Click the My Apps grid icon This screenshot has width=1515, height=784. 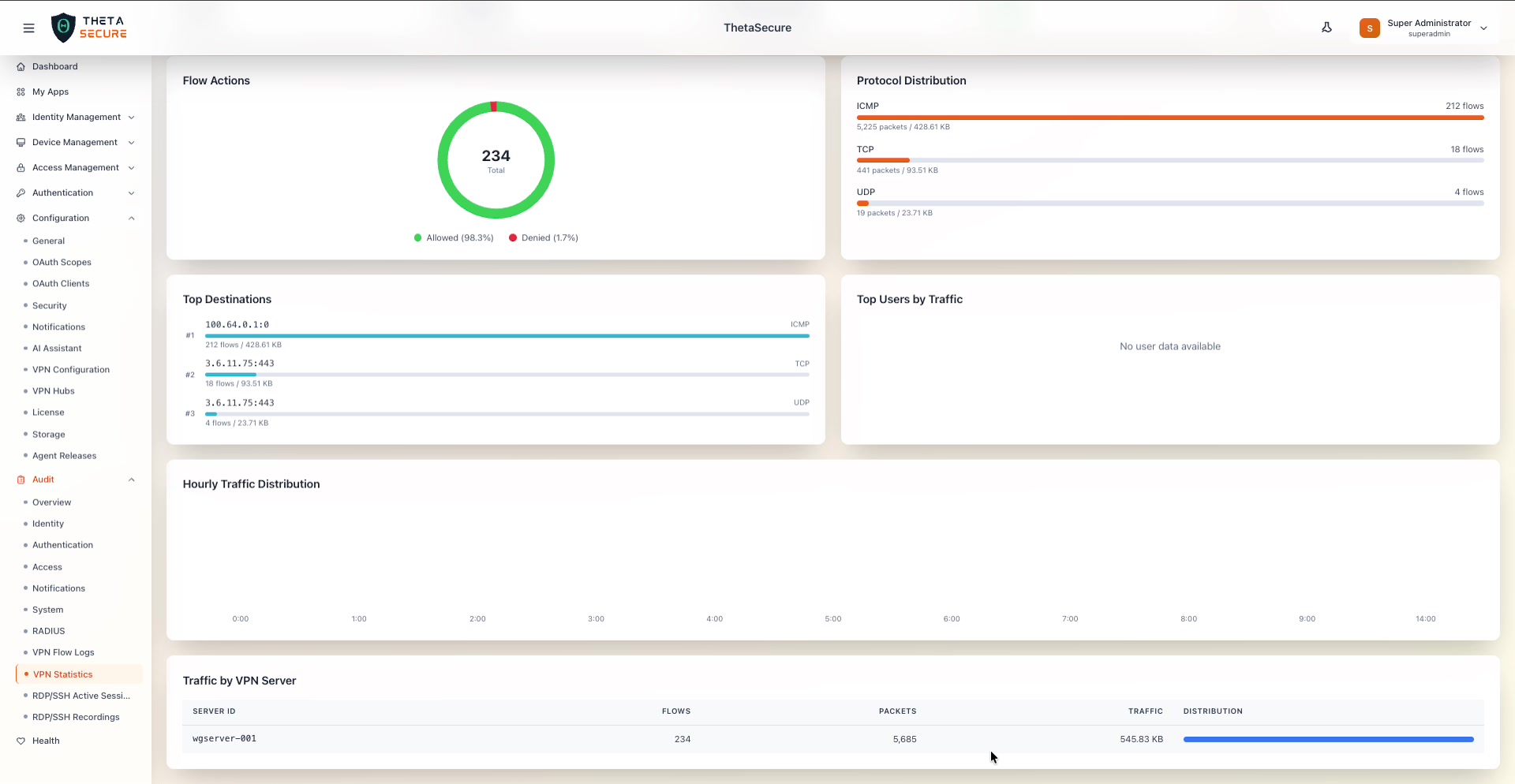pos(20,91)
